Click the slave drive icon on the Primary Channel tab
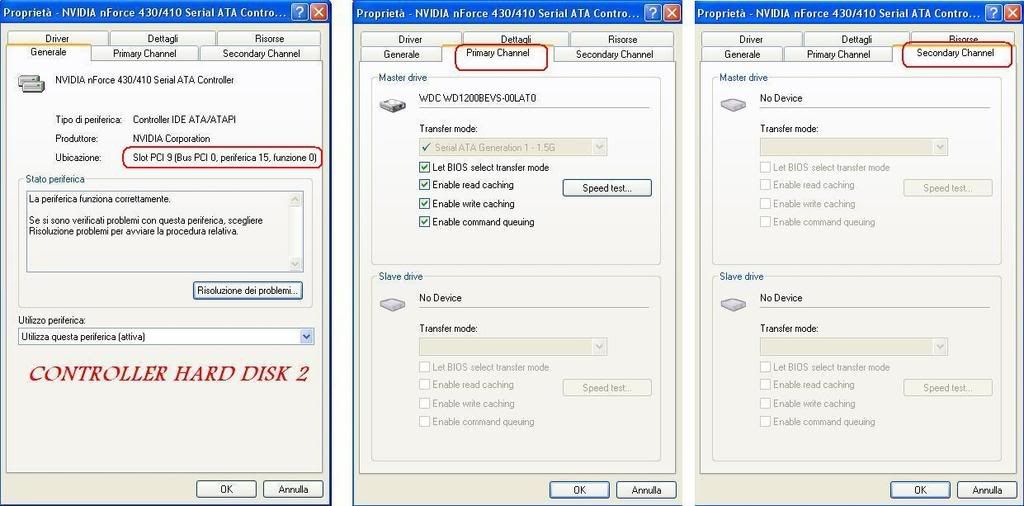Viewport: 1024px width, 506px height. (392, 304)
